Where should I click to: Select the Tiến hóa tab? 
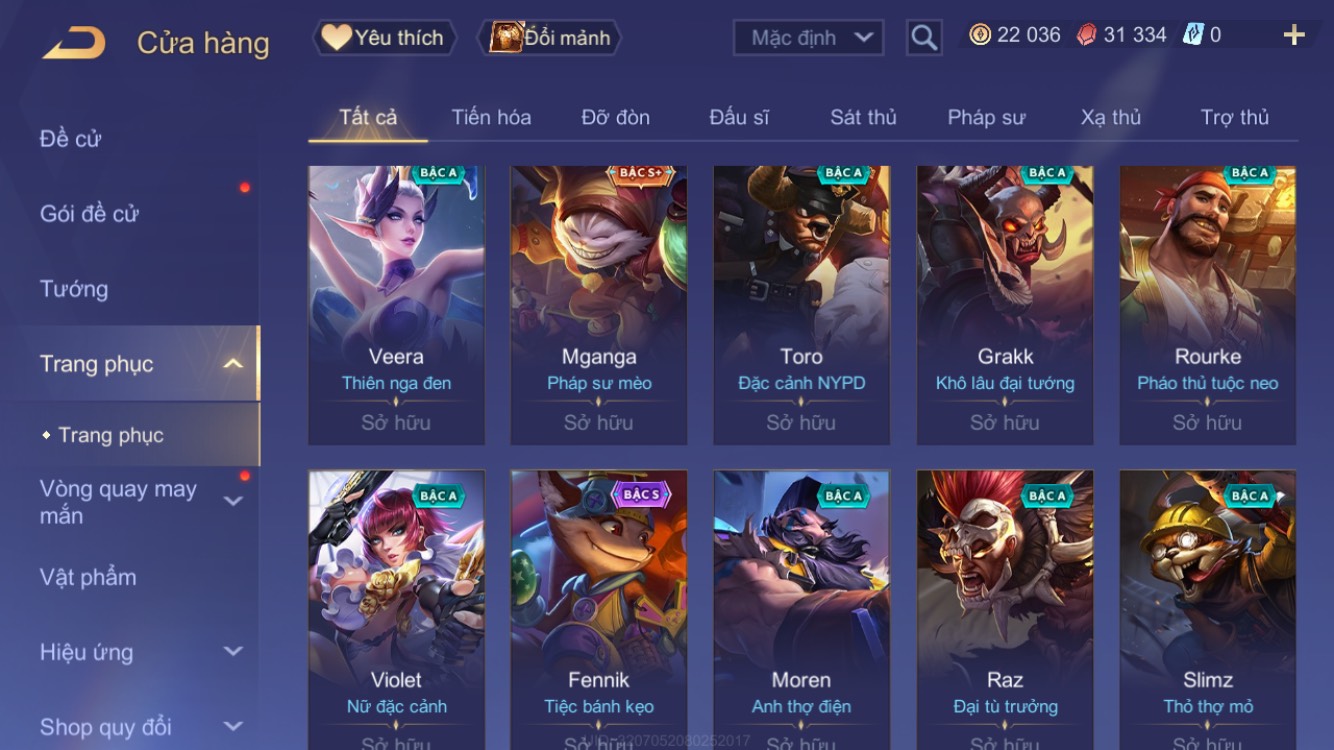[491, 117]
